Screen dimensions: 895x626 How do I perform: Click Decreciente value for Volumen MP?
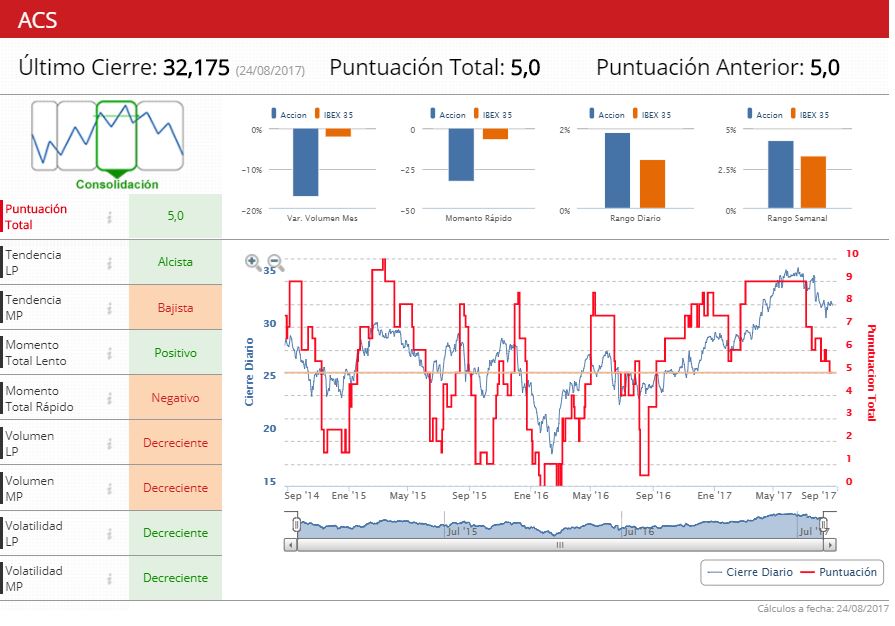(175, 488)
